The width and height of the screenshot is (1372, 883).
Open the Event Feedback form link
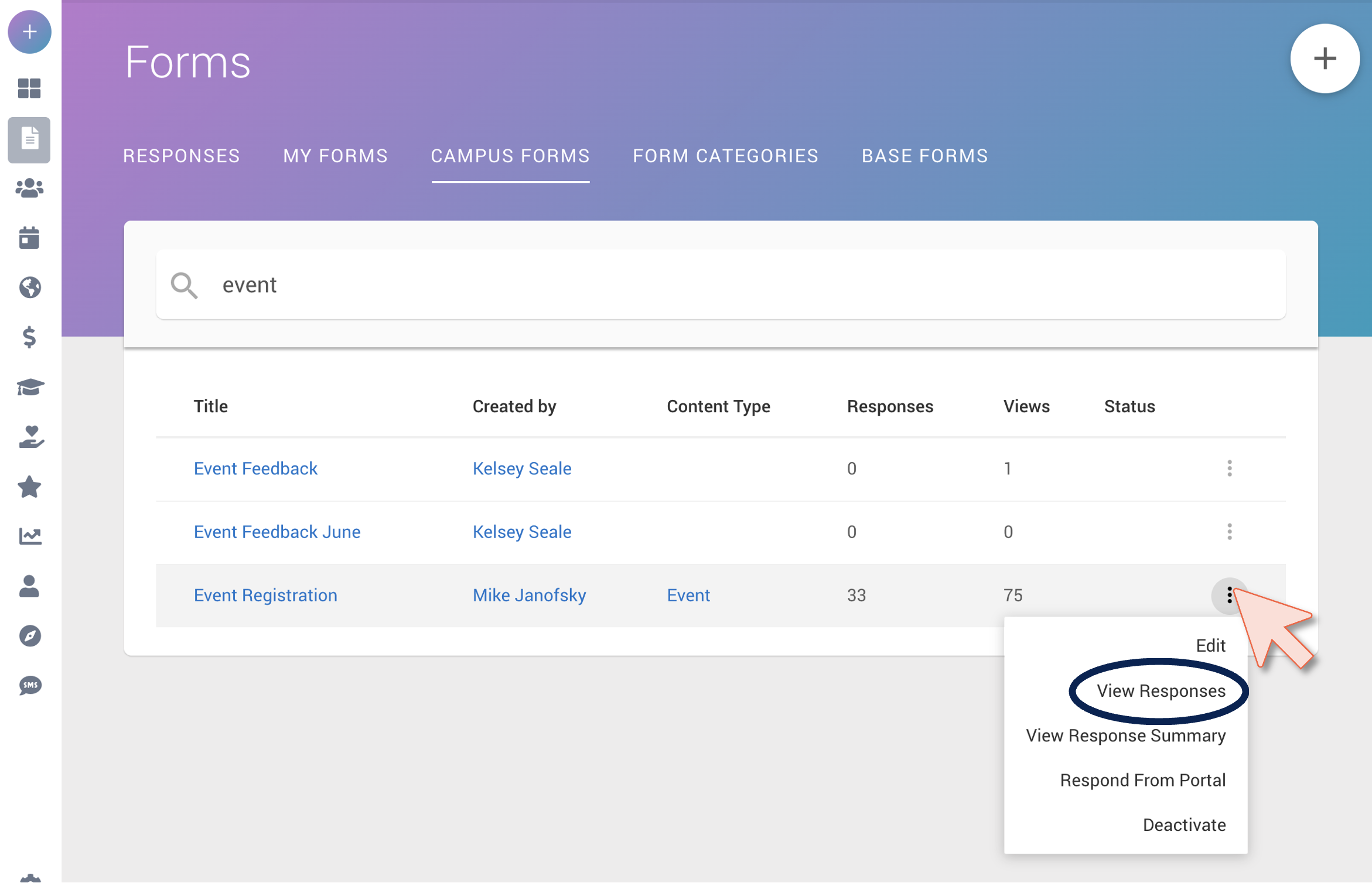255,468
